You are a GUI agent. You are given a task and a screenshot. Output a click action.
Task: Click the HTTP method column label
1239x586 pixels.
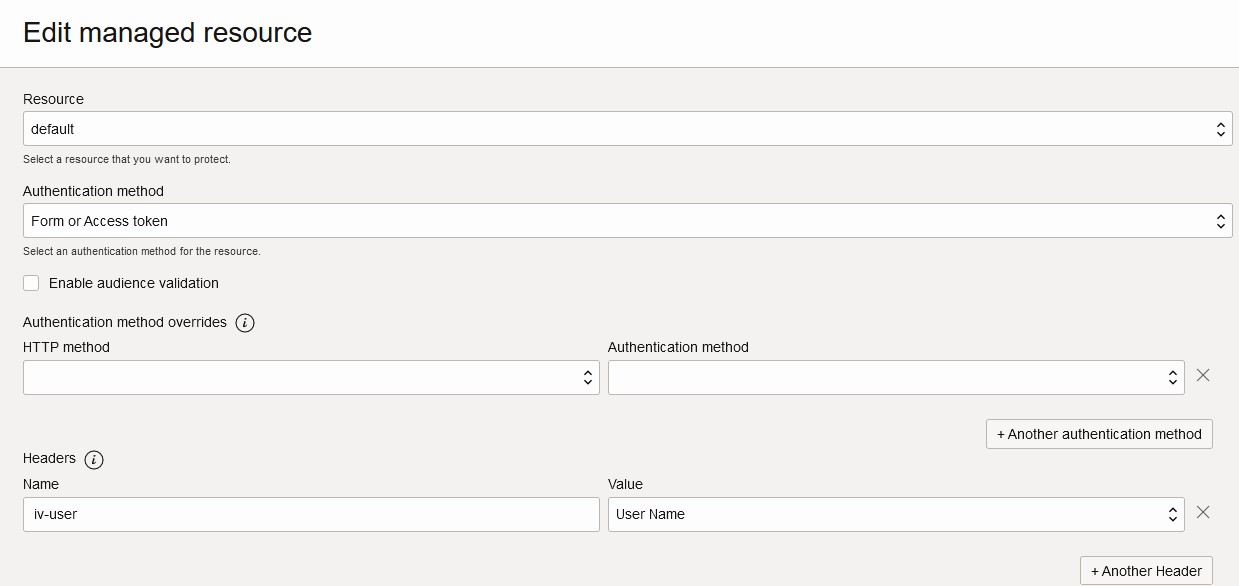[x=67, y=347]
